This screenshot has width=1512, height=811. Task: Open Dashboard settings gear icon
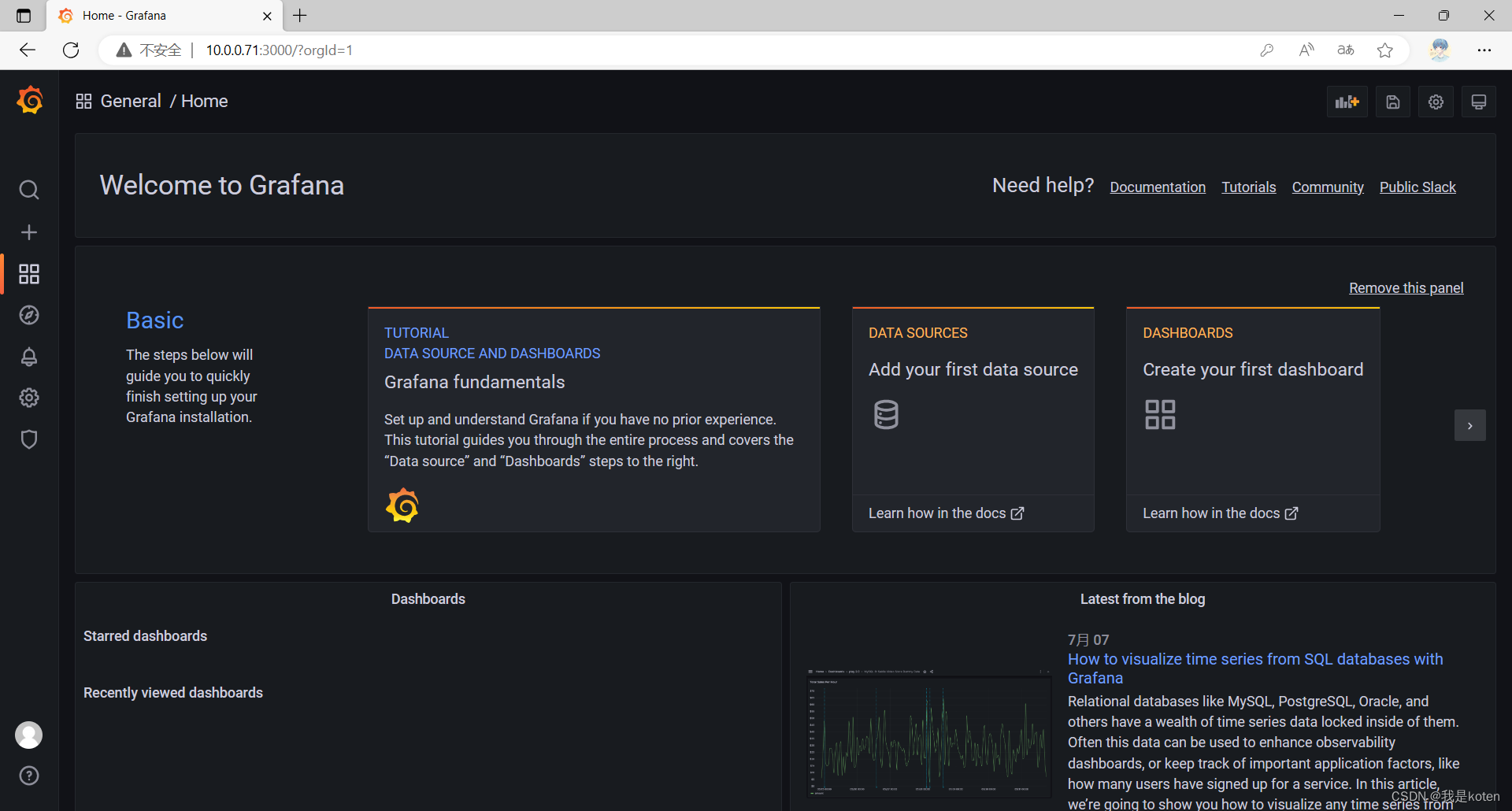pyautogui.click(x=1436, y=102)
